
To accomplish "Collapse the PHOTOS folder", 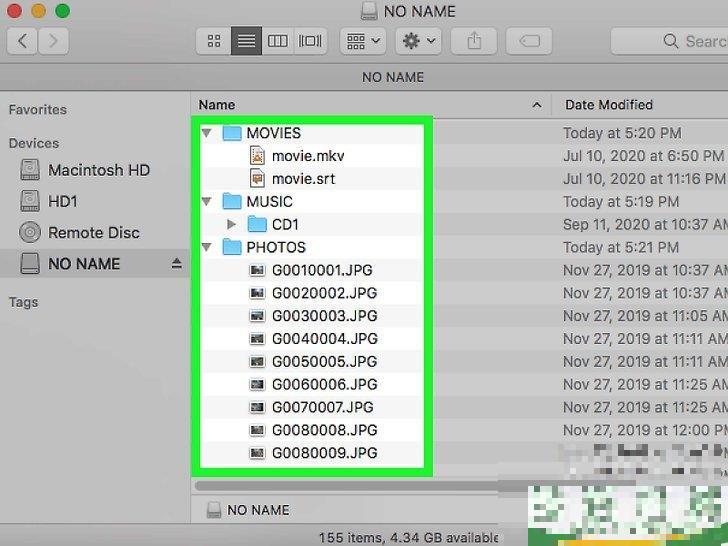I will (207, 248).
